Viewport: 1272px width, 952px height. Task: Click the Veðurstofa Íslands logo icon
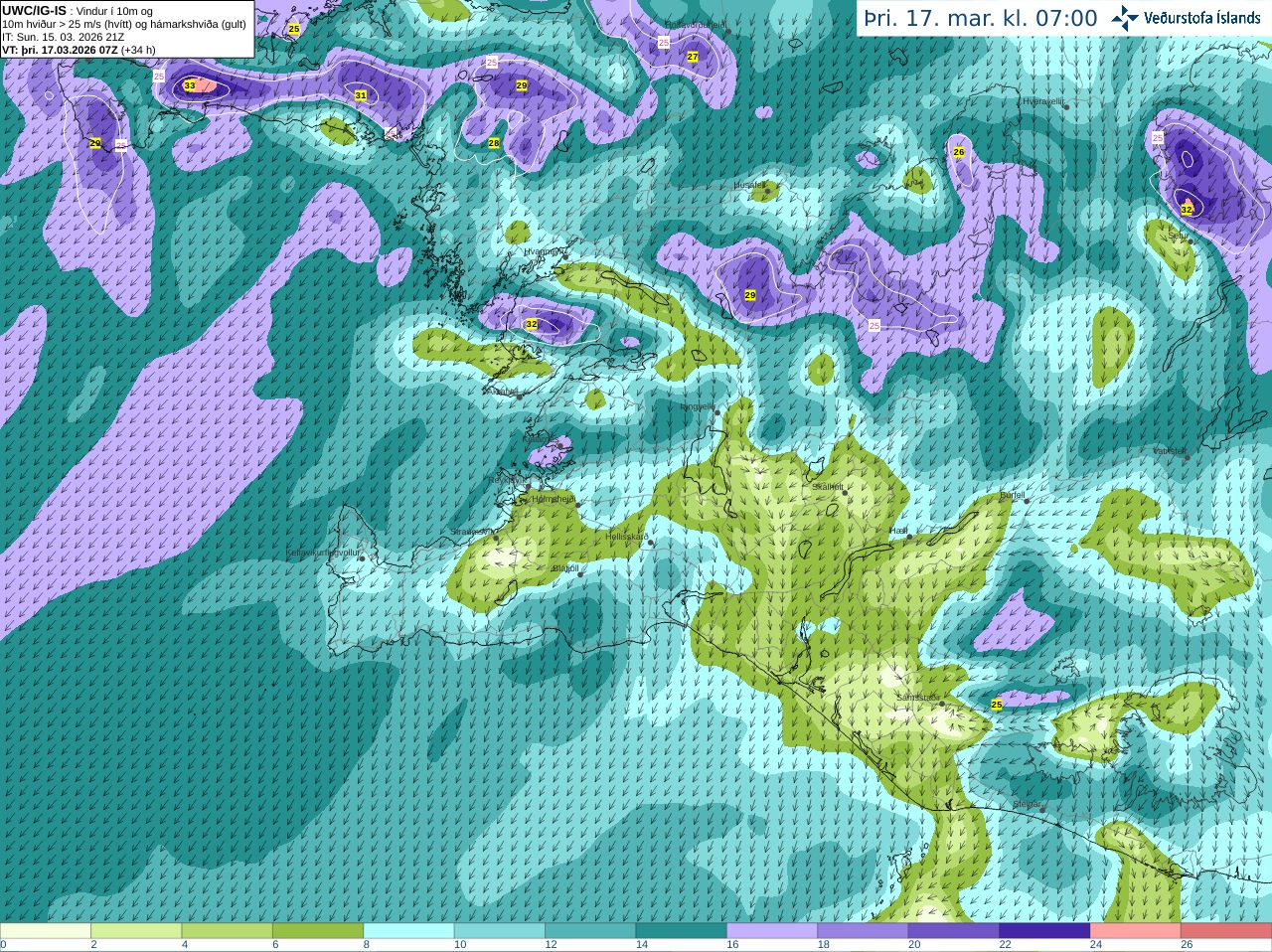pyautogui.click(x=1125, y=18)
